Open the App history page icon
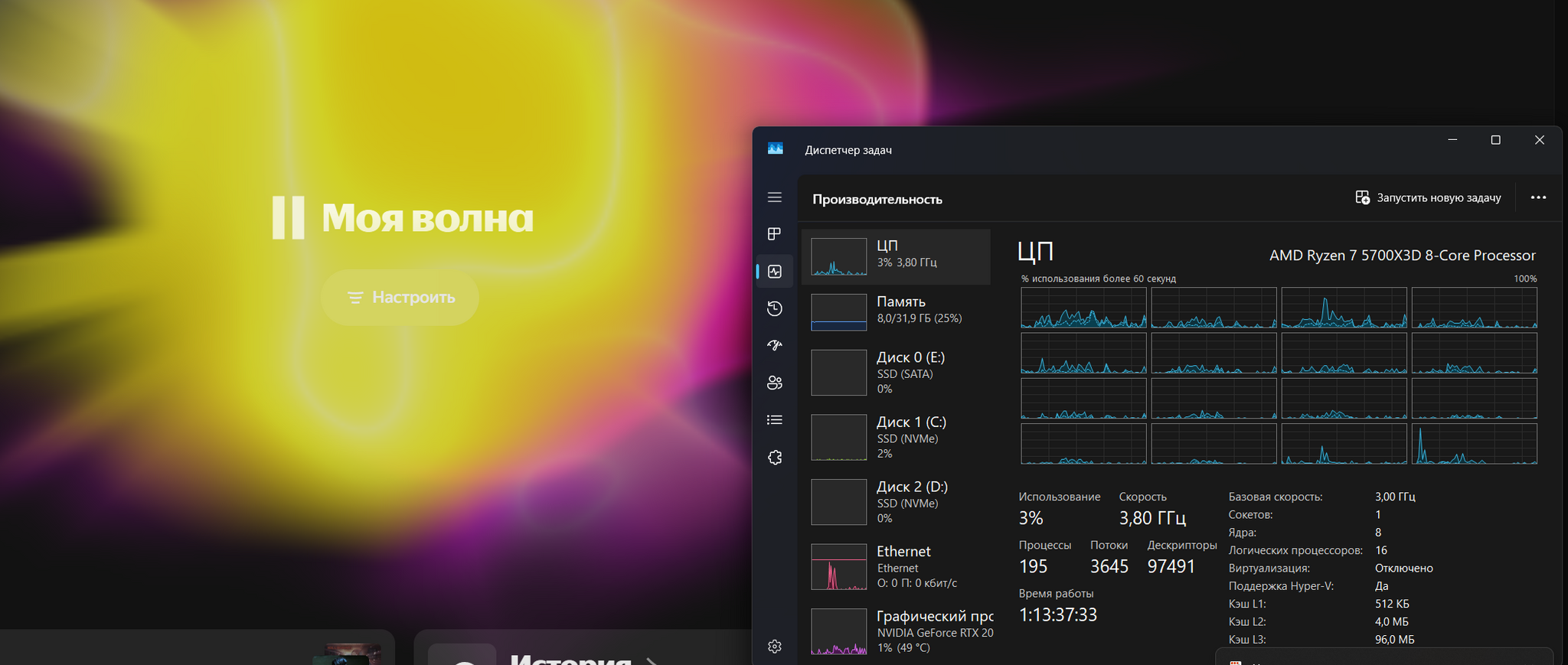 pos(774,308)
